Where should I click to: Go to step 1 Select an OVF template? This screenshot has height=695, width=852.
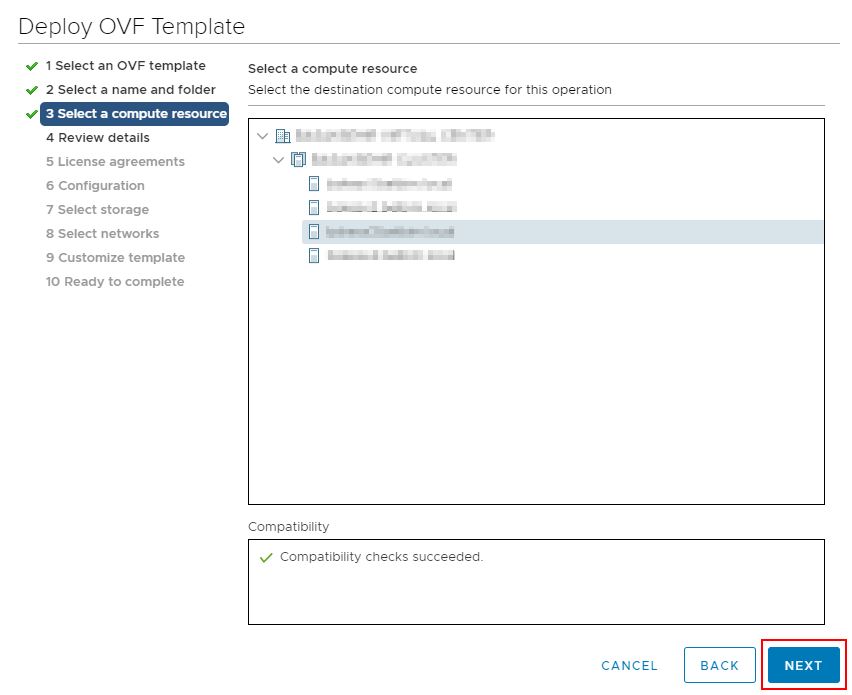click(126, 66)
